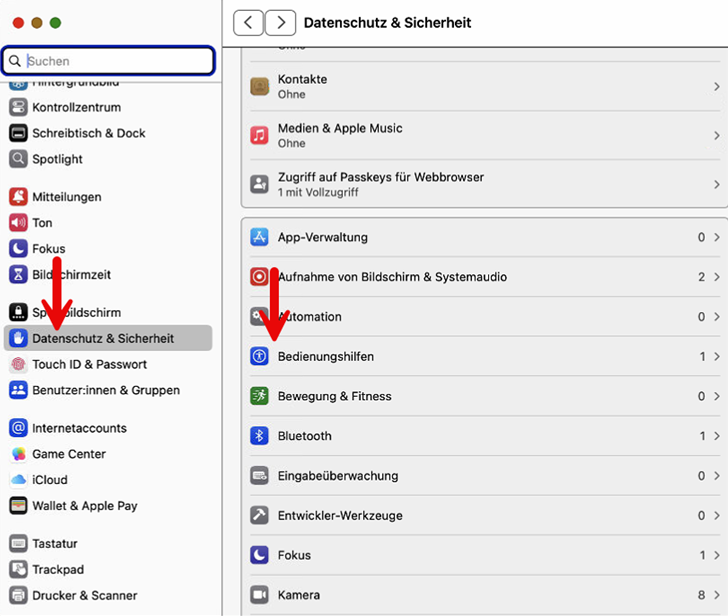Image resolution: width=728 pixels, height=616 pixels.
Task: Click the Bewegung & Fitness icon
Action: (260, 396)
